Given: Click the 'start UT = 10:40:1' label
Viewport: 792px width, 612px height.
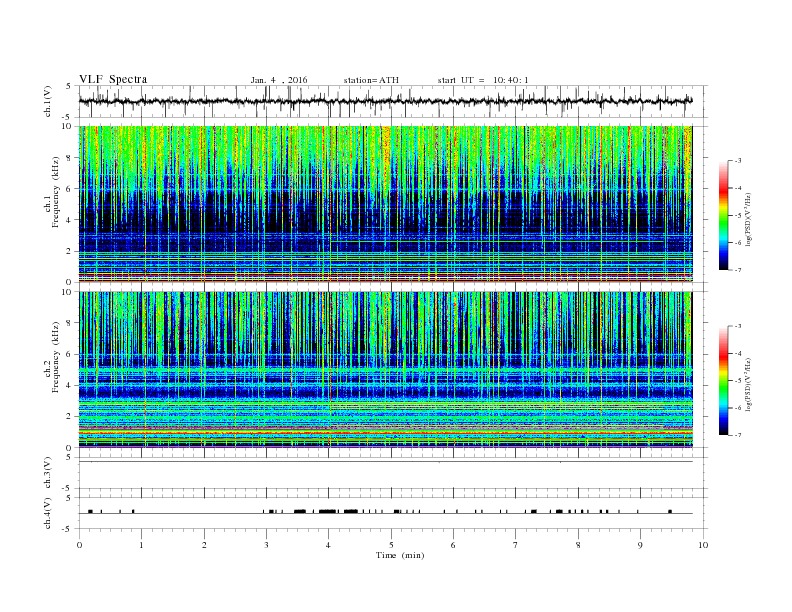Looking at the screenshot, I should pos(483,80).
